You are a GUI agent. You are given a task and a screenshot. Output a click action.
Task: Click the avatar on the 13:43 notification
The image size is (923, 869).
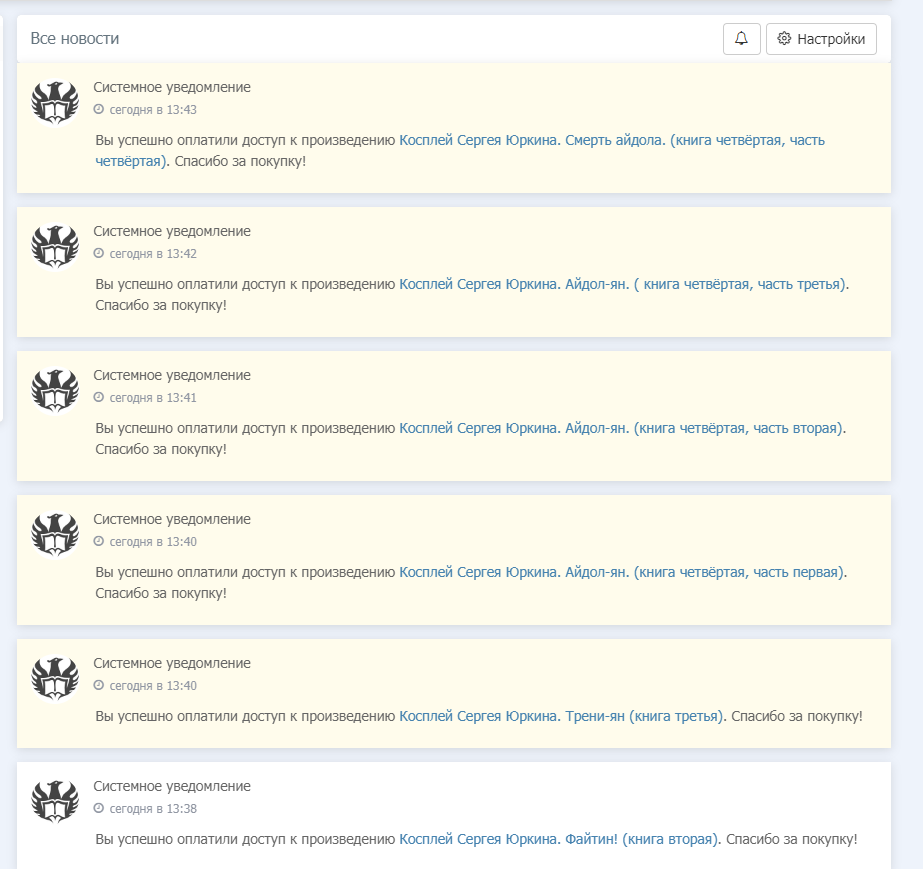55,102
